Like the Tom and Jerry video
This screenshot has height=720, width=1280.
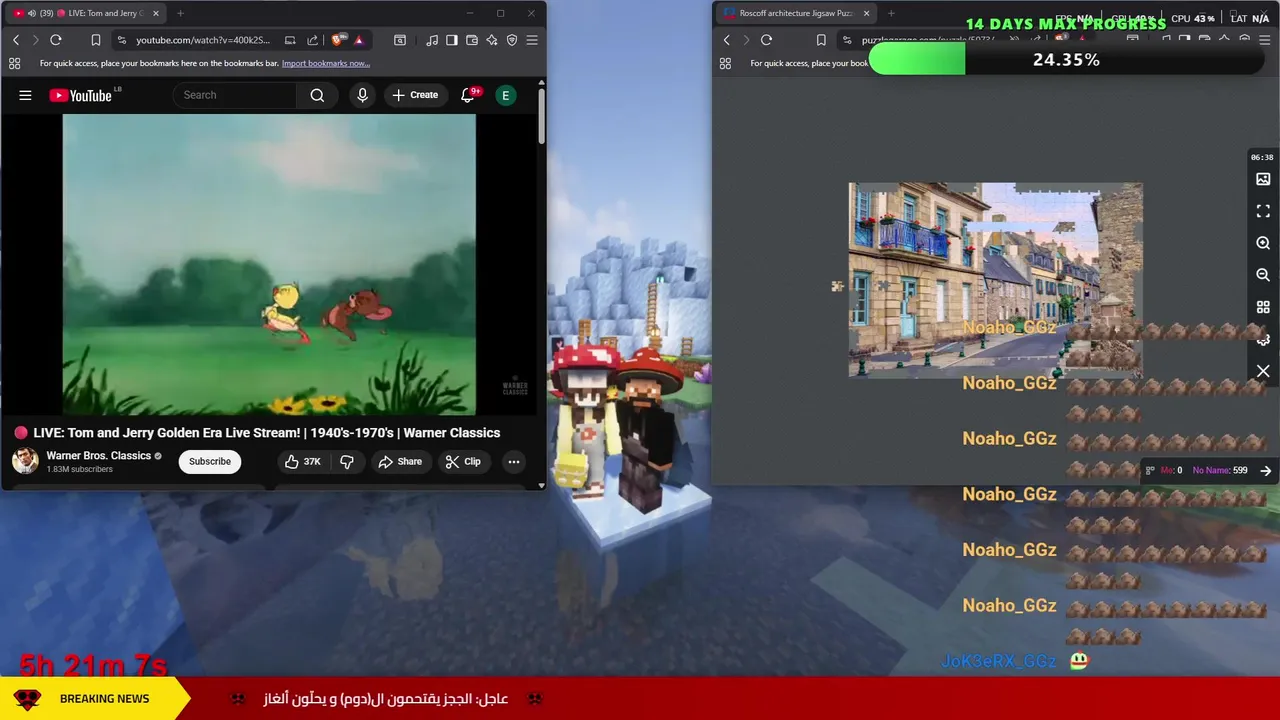pos(302,461)
